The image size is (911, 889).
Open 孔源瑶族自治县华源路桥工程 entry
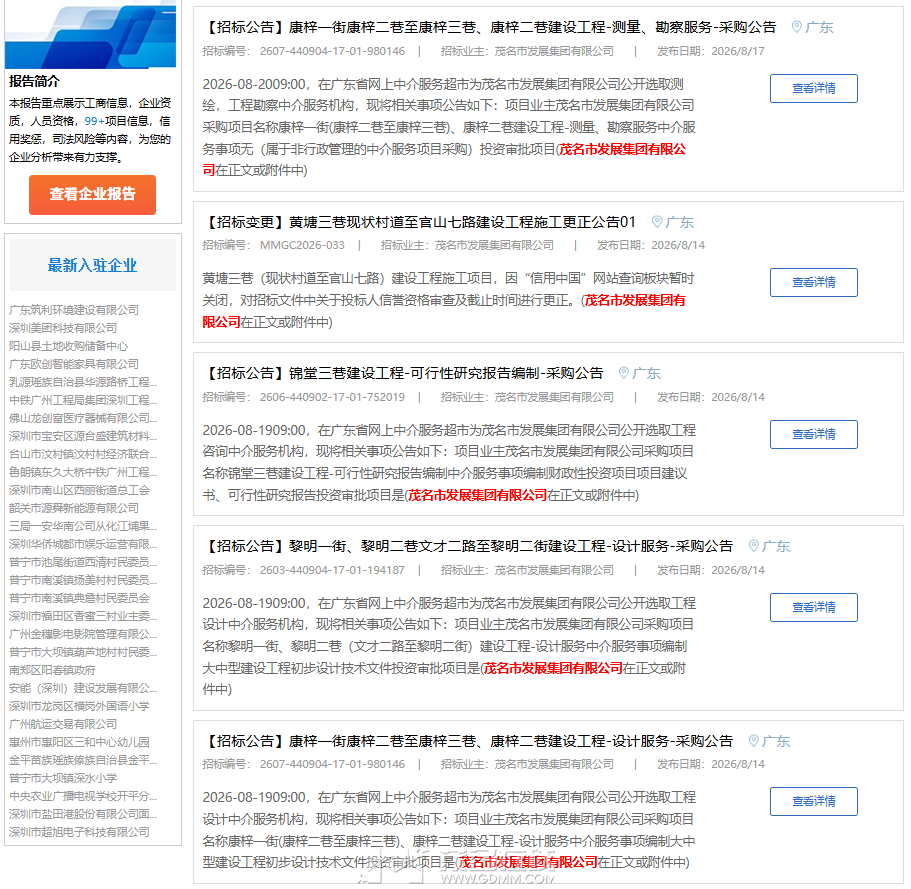[83, 382]
